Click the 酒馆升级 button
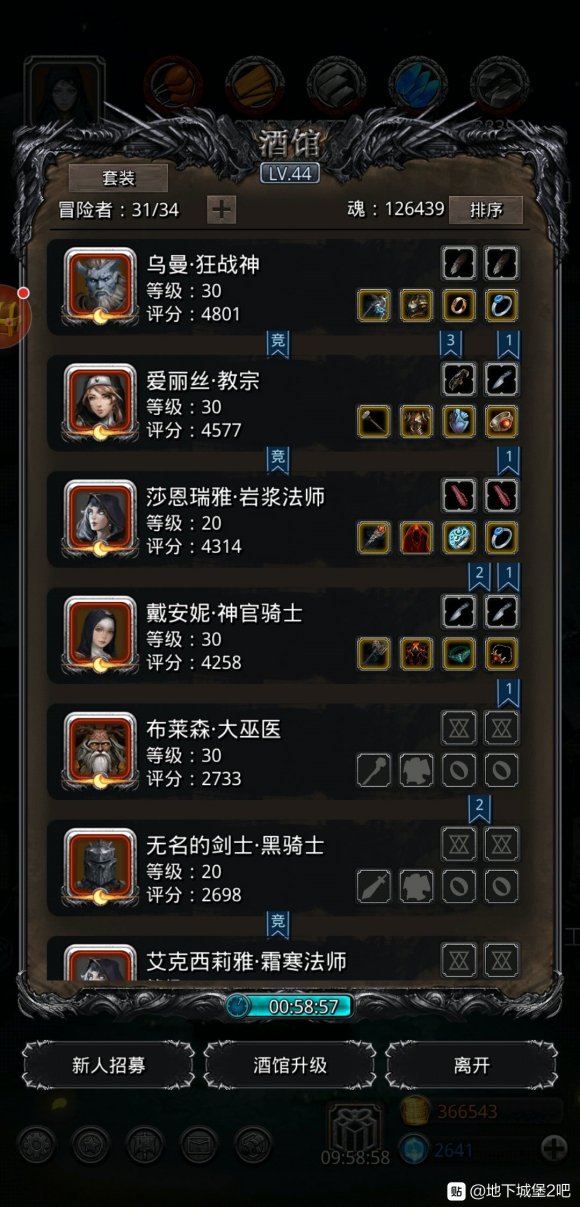This screenshot has height=1207, width=580. [290, 1065]
